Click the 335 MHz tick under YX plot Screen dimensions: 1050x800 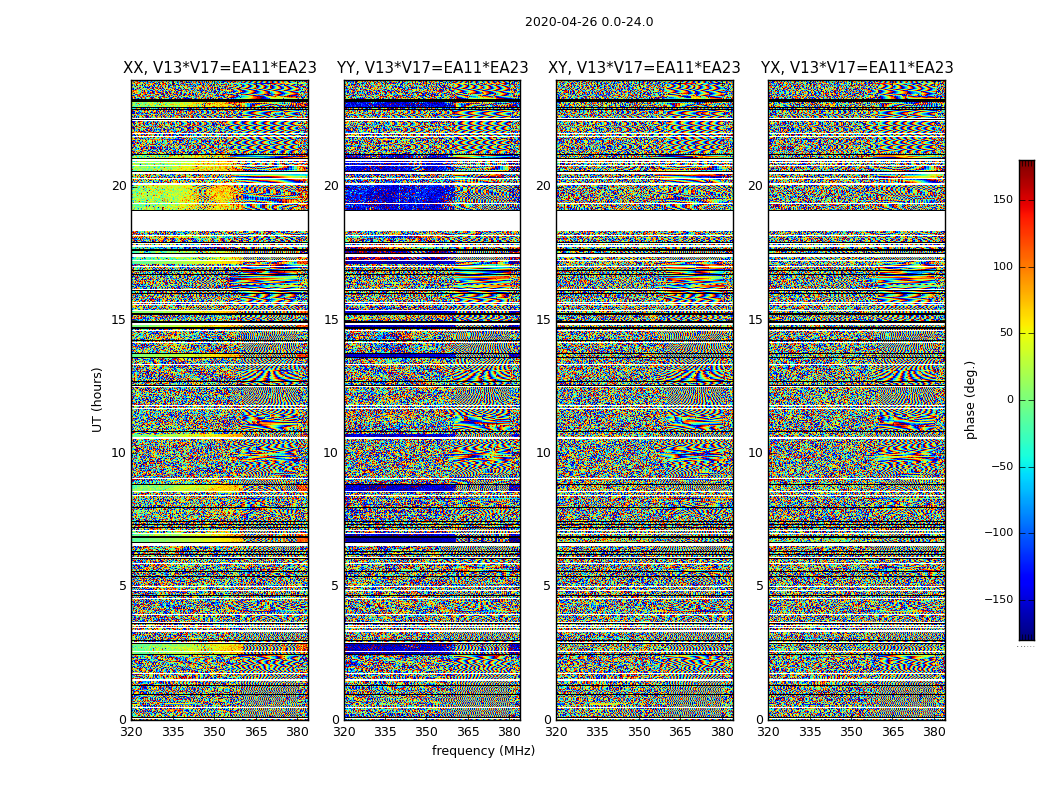click(810, 732)
